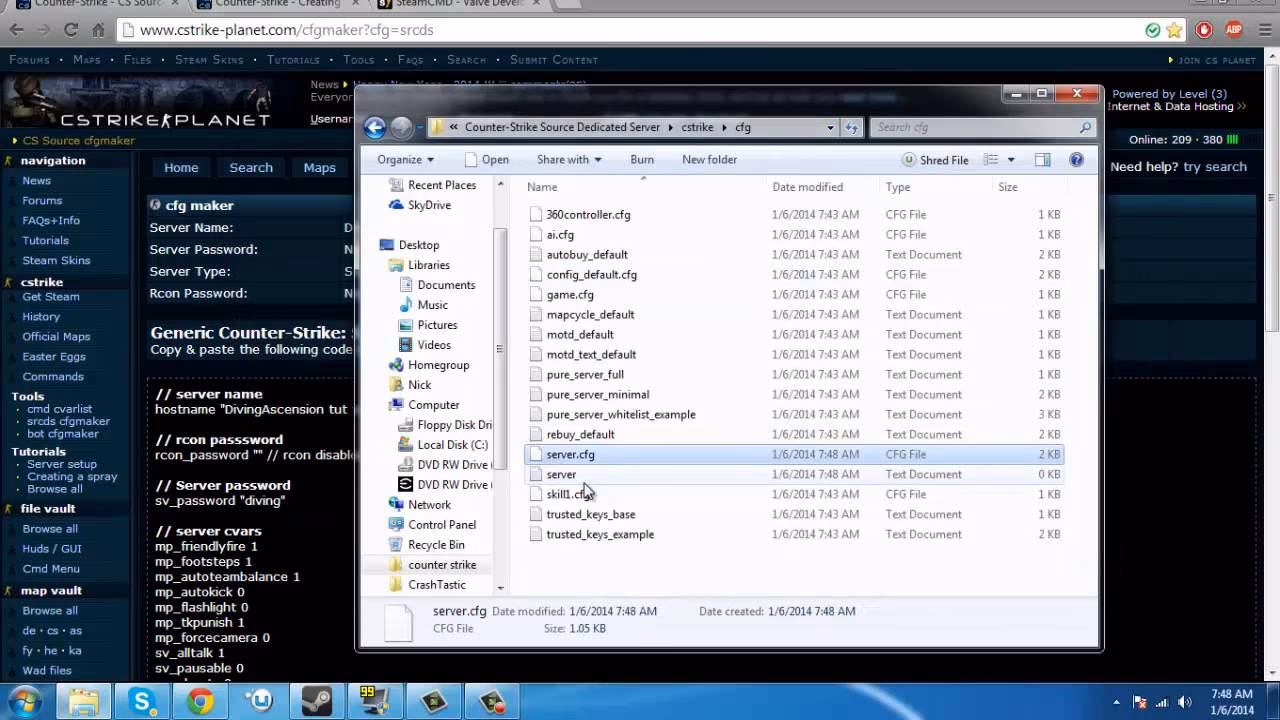This screenshot has width=1280, height=720.
Task: Open the Organize dropdown menu
Action: coord(405,160)
